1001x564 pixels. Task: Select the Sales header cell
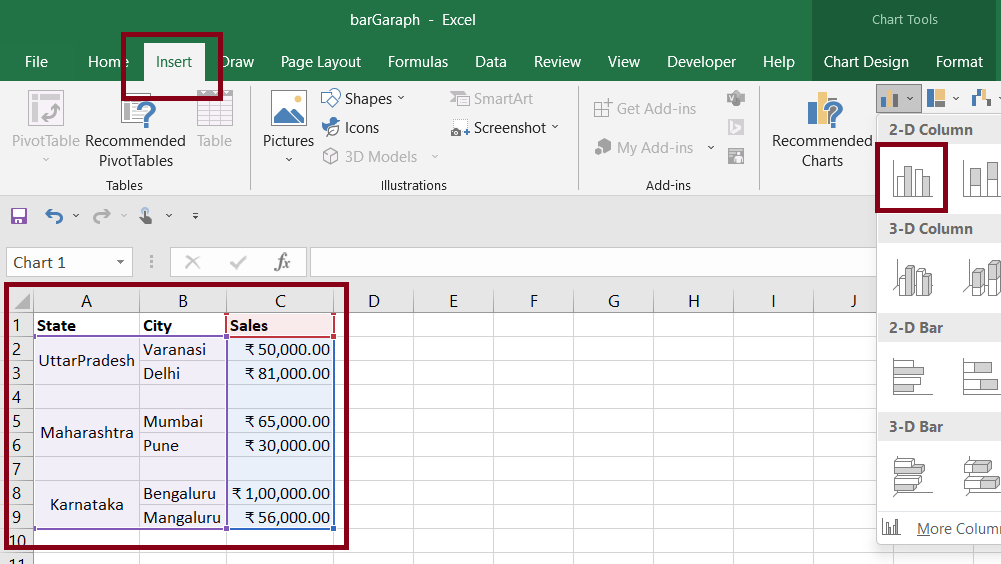(280, 325)
